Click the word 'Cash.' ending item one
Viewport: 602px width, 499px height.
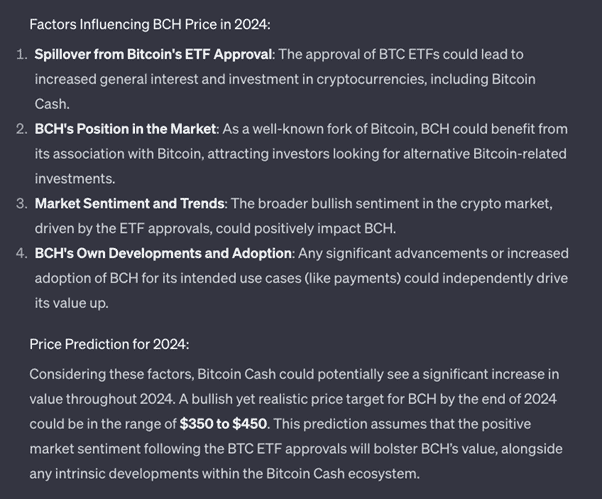pyautogui.click(x=52, y=104)
